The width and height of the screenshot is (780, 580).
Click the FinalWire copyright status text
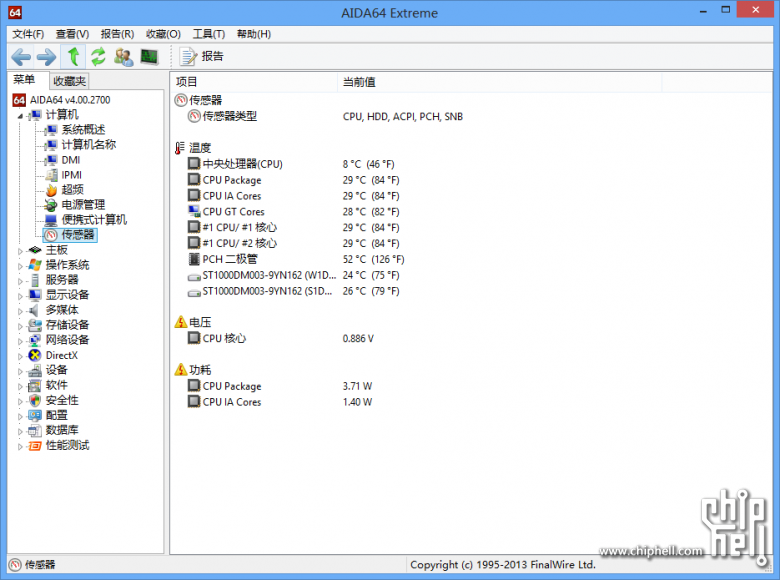point(503,565)
